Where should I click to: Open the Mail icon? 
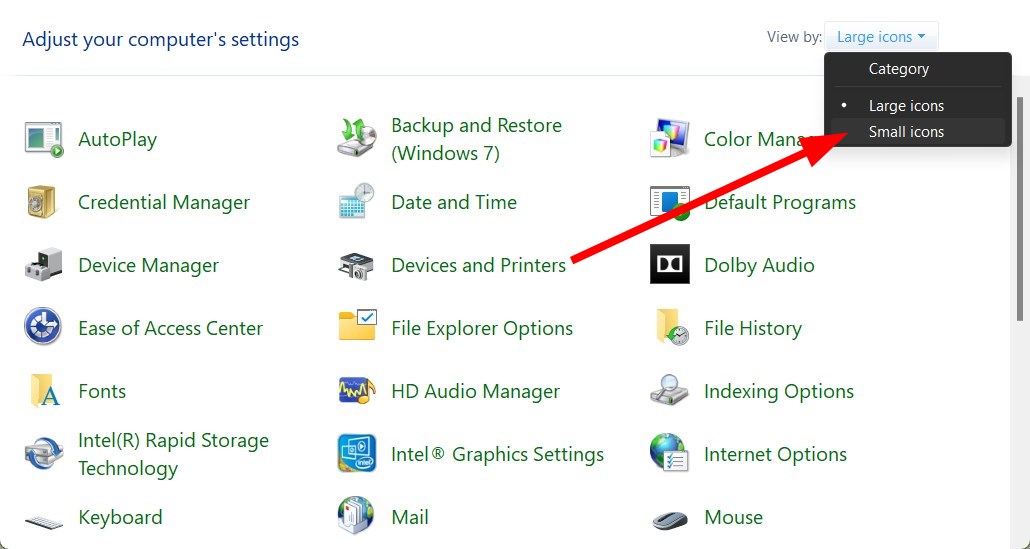point(356,516)
